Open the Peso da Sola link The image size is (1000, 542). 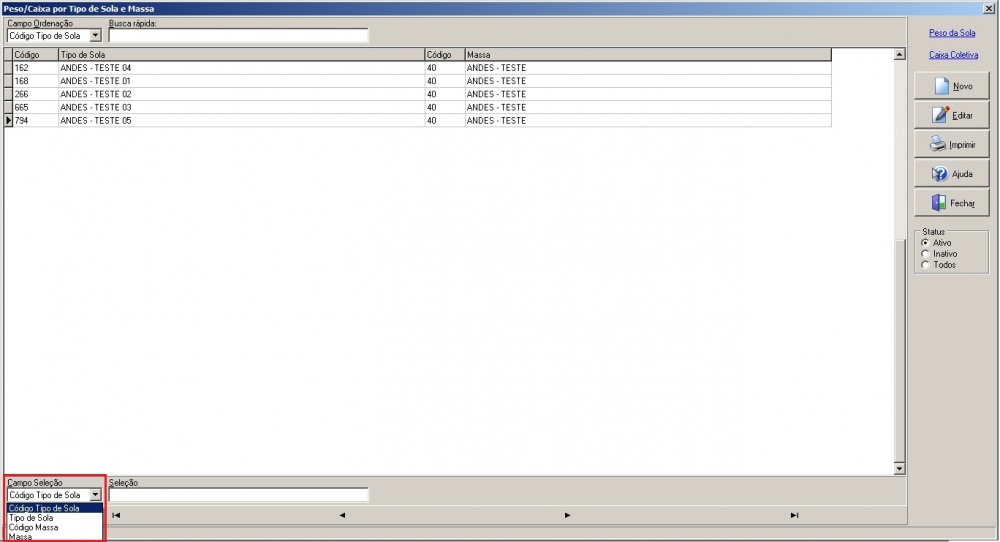[952, 33]
